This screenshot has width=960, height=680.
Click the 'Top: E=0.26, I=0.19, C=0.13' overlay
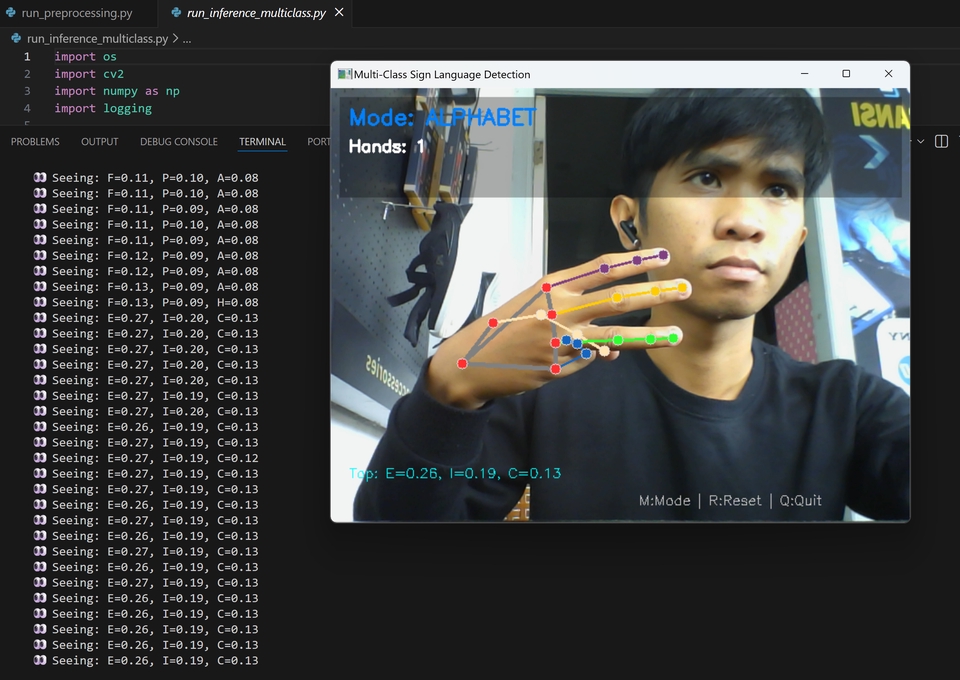(x=455, y=473)
